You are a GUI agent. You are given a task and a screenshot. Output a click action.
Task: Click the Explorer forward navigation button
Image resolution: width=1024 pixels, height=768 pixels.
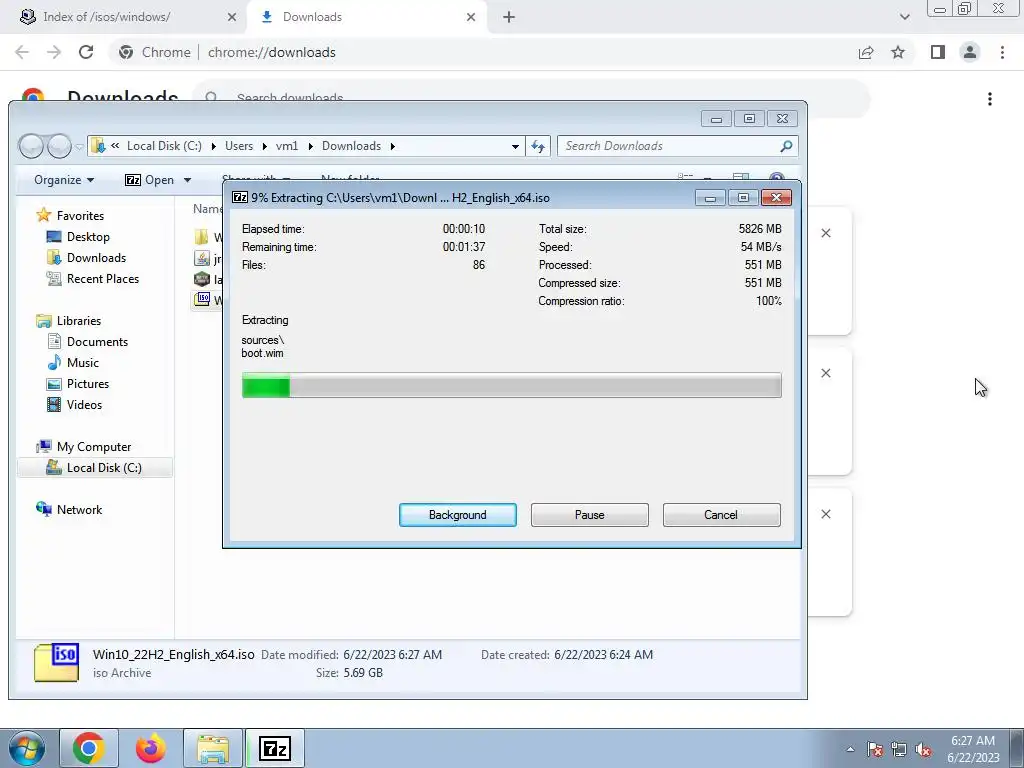[59, 146]
